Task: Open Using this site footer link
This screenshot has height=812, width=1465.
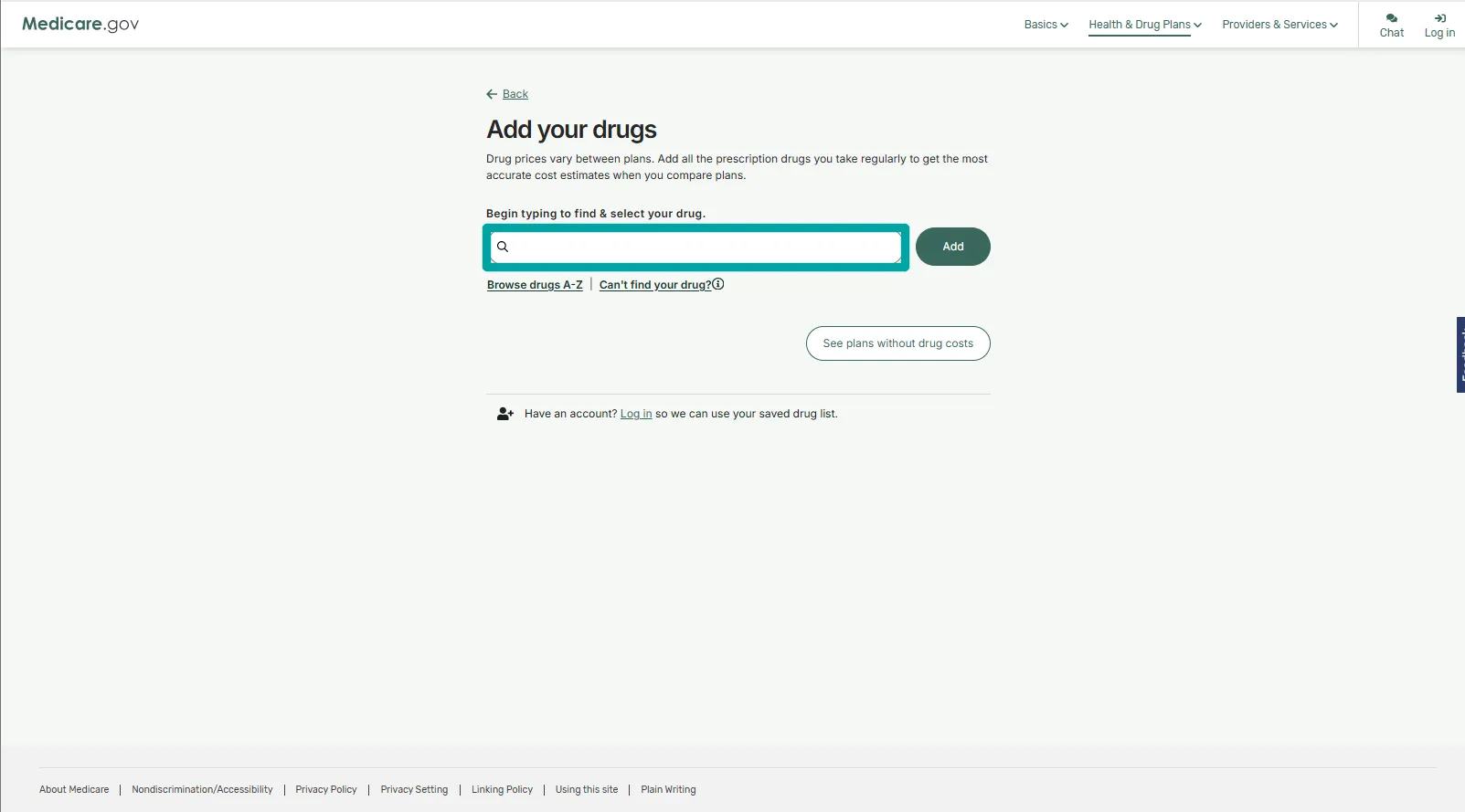Action: coord(587,790)
